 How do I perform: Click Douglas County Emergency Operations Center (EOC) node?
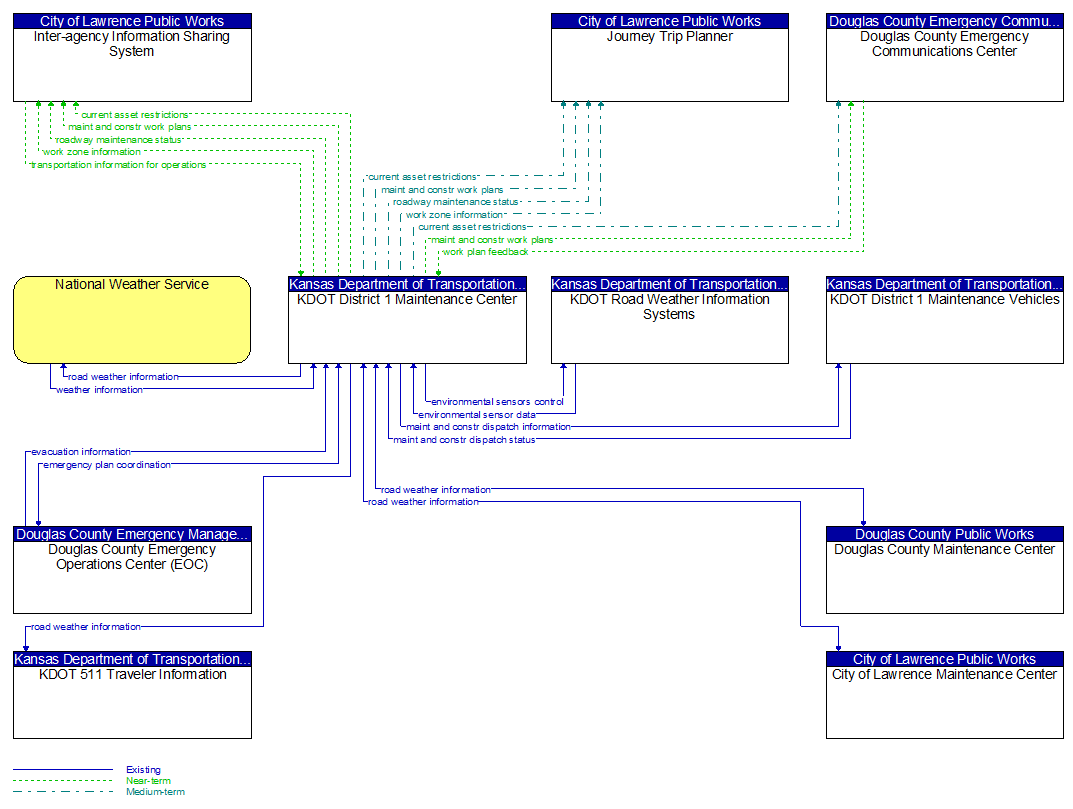(x=132, y=570)
